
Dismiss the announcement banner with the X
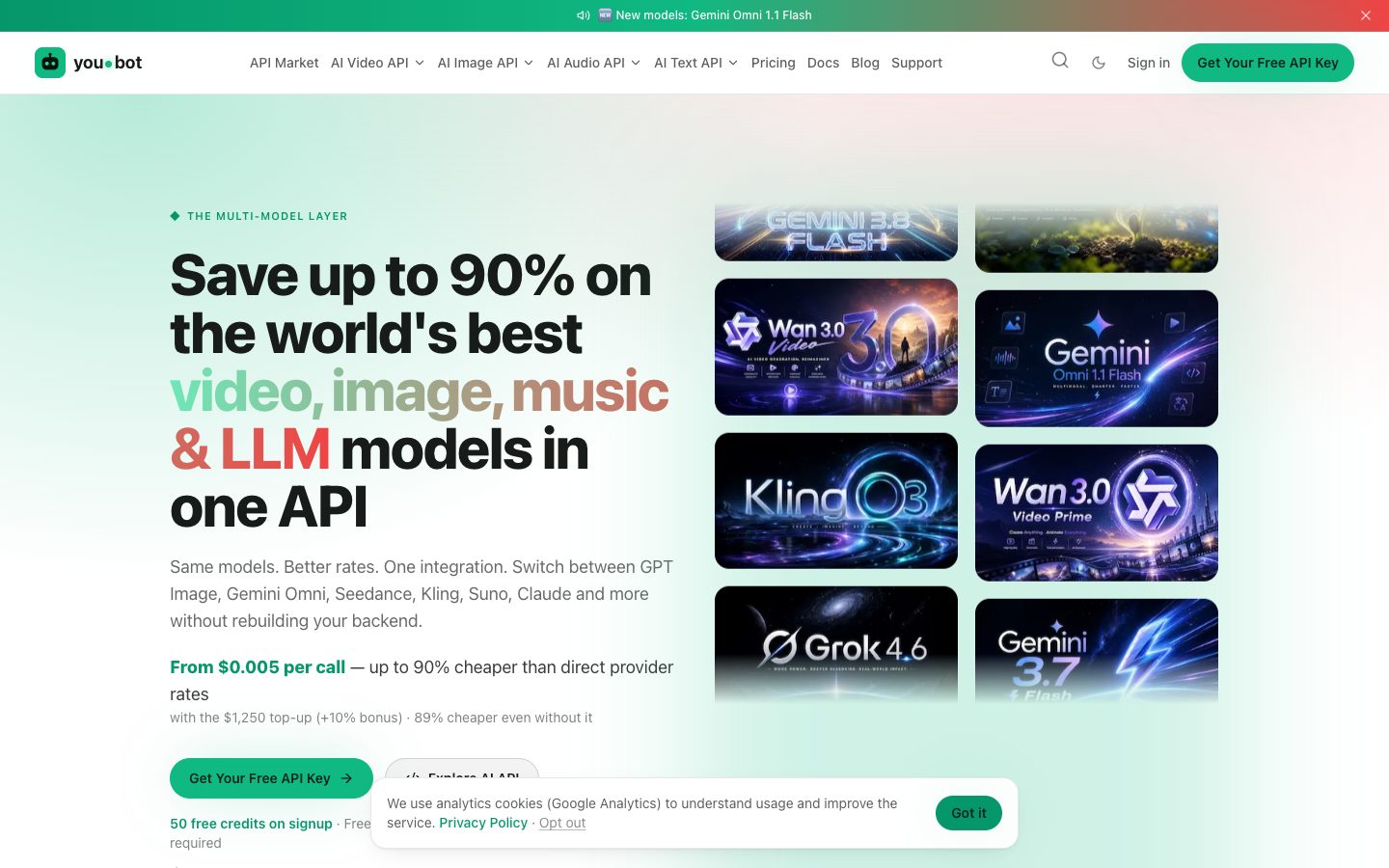(x=1366, y=15)
